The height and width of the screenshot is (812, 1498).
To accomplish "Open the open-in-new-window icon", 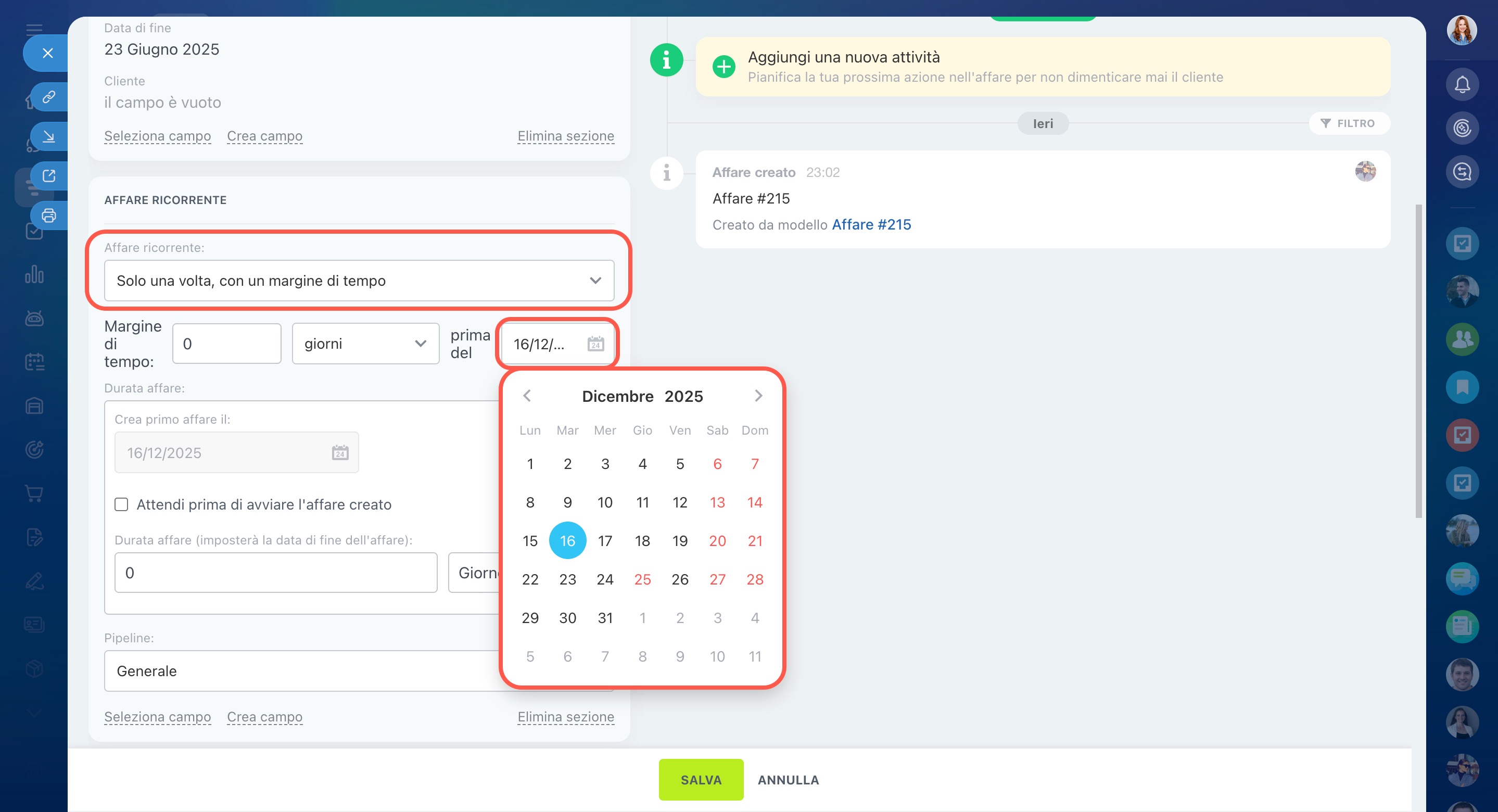I will (x=49, y=175).
